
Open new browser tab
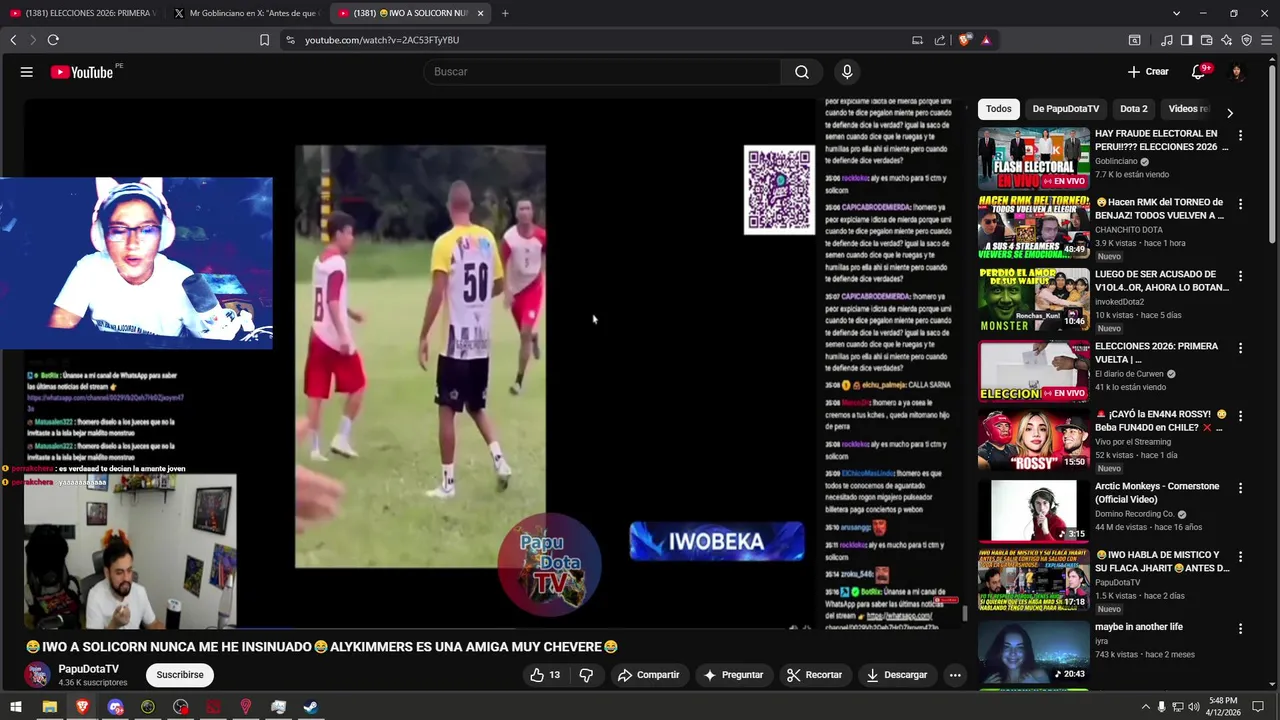tap(505, 13)
